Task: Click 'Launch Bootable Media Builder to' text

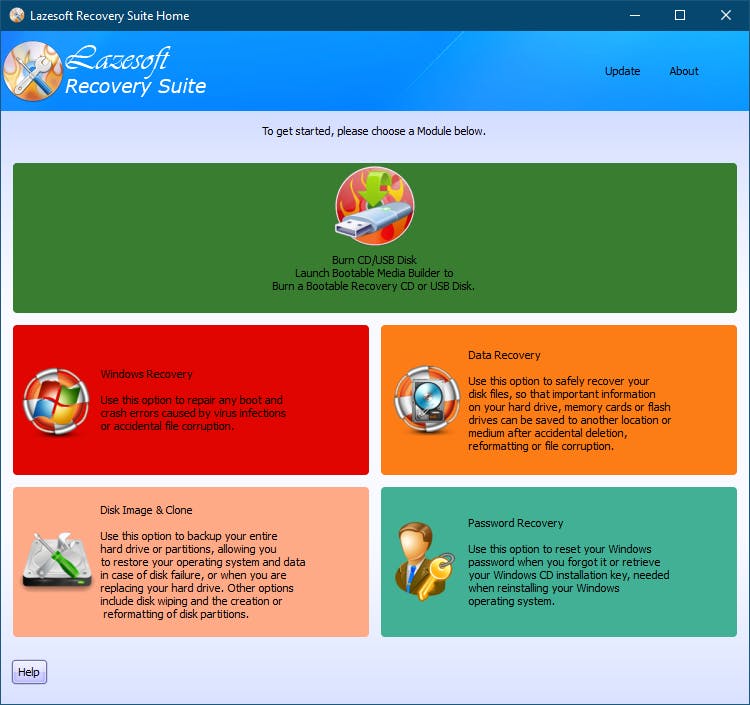Action: (374, 273)
